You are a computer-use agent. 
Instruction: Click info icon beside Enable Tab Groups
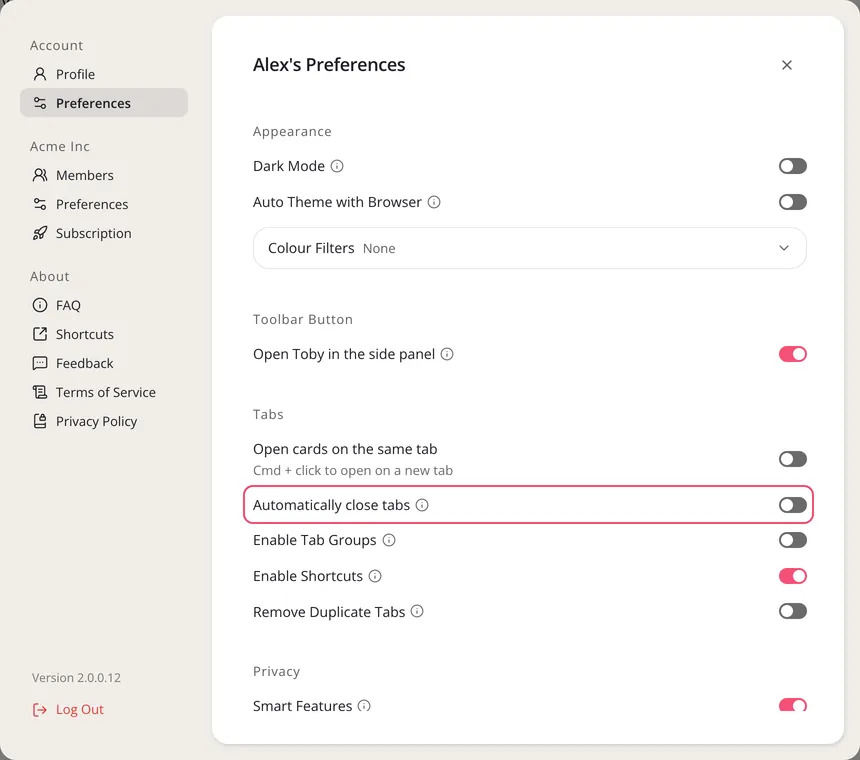click(389, 540)
